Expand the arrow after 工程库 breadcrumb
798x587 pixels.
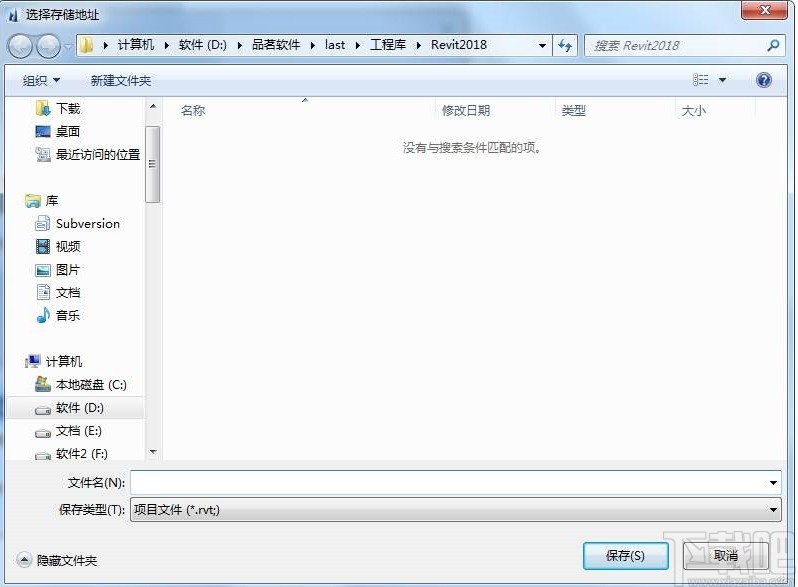(x=418, y=45)
